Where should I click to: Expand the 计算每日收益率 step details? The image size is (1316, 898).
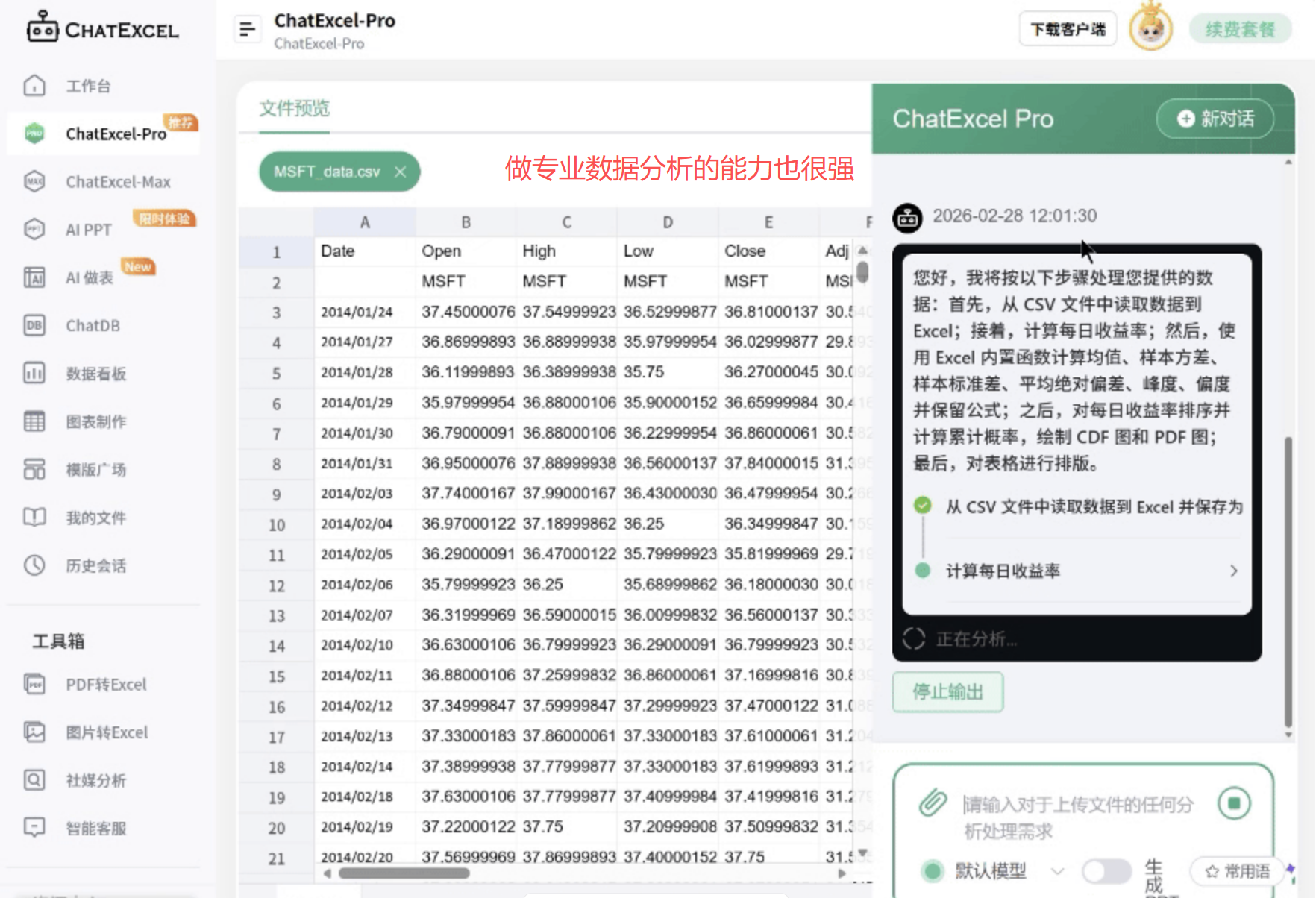pos(1234,571)
